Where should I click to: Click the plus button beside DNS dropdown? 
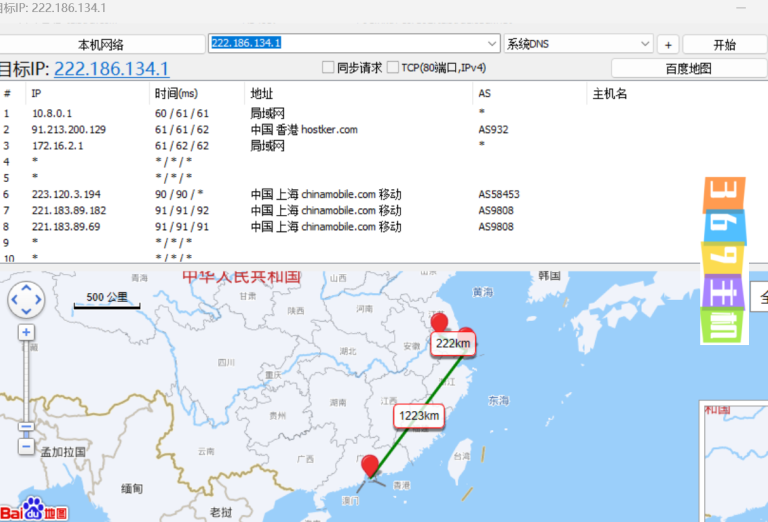click(x=668, y=45)
